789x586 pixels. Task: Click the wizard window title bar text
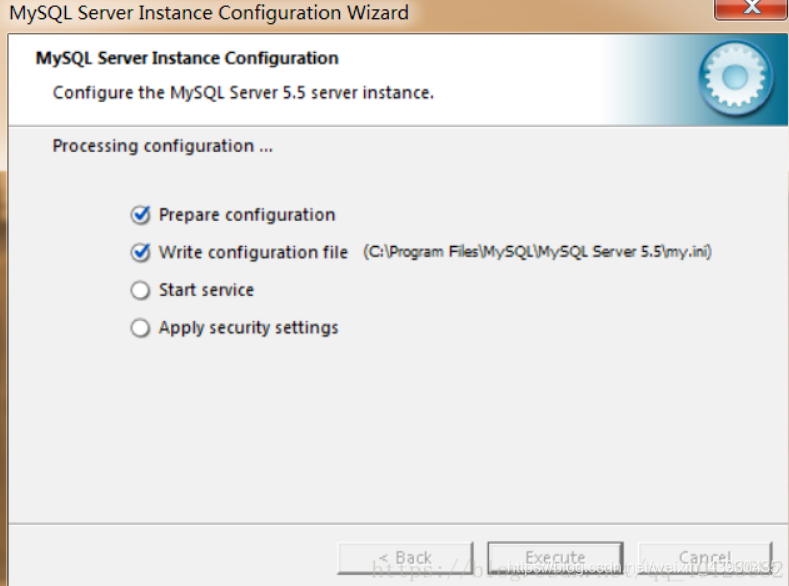209,13
